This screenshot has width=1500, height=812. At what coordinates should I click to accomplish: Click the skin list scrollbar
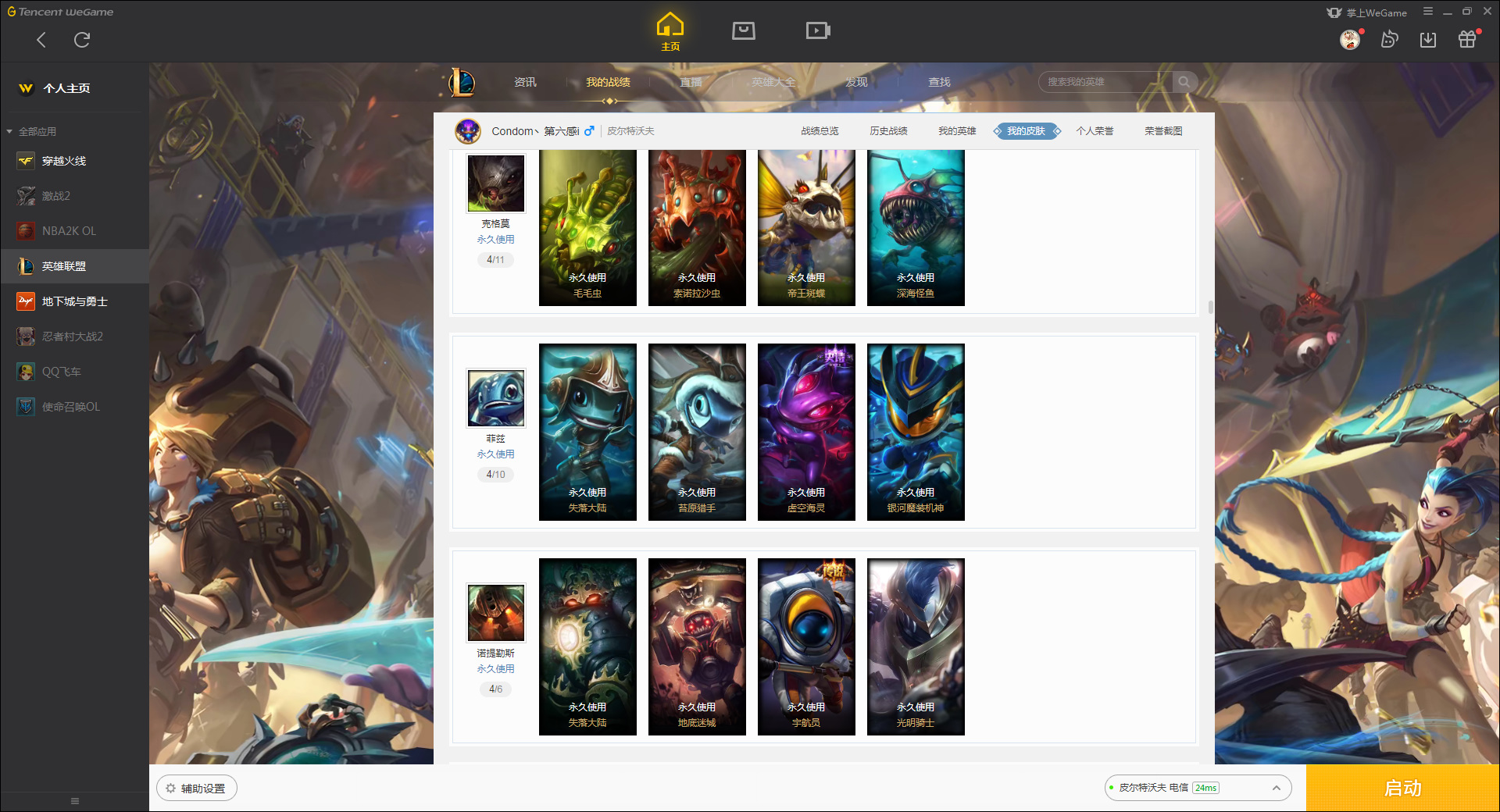1210,307
